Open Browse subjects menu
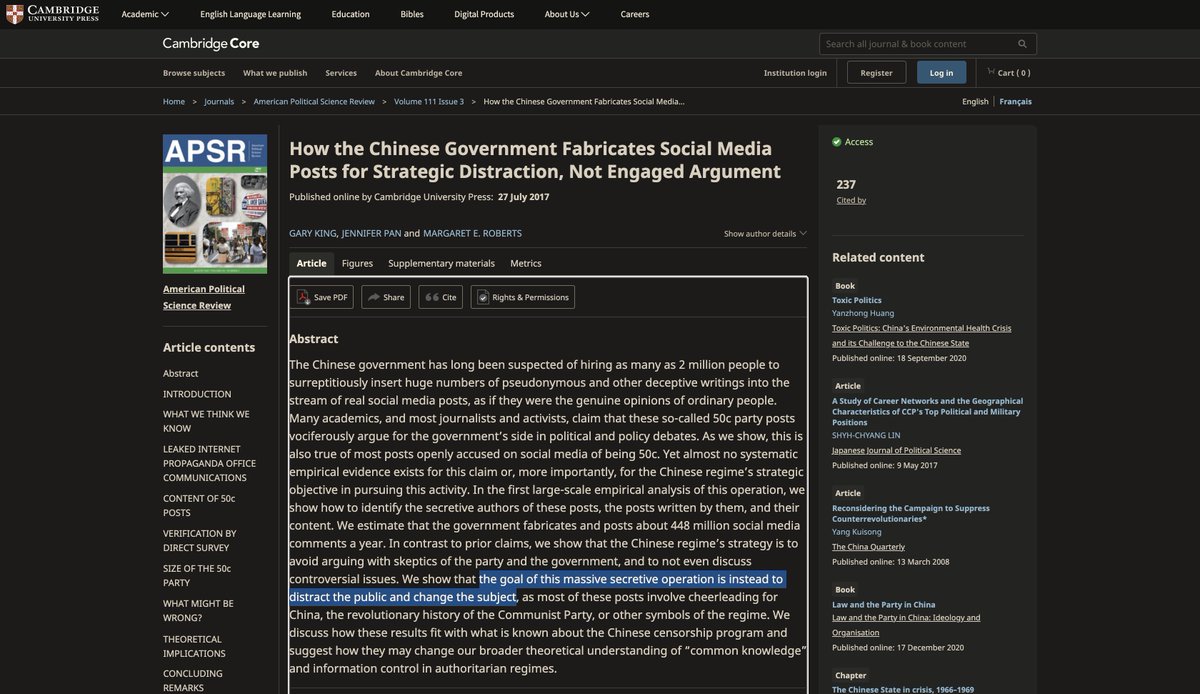Viewport: 1200px width, 694px height. click(194, 73)
